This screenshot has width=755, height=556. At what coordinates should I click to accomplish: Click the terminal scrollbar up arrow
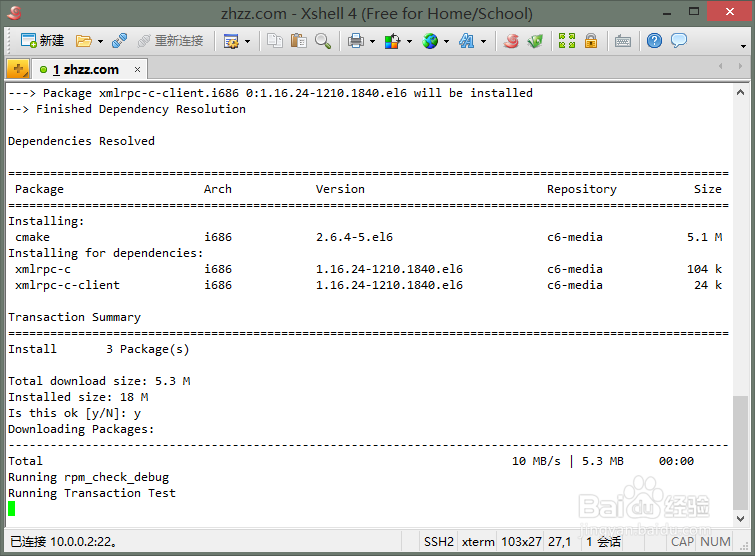pos(741,92)
